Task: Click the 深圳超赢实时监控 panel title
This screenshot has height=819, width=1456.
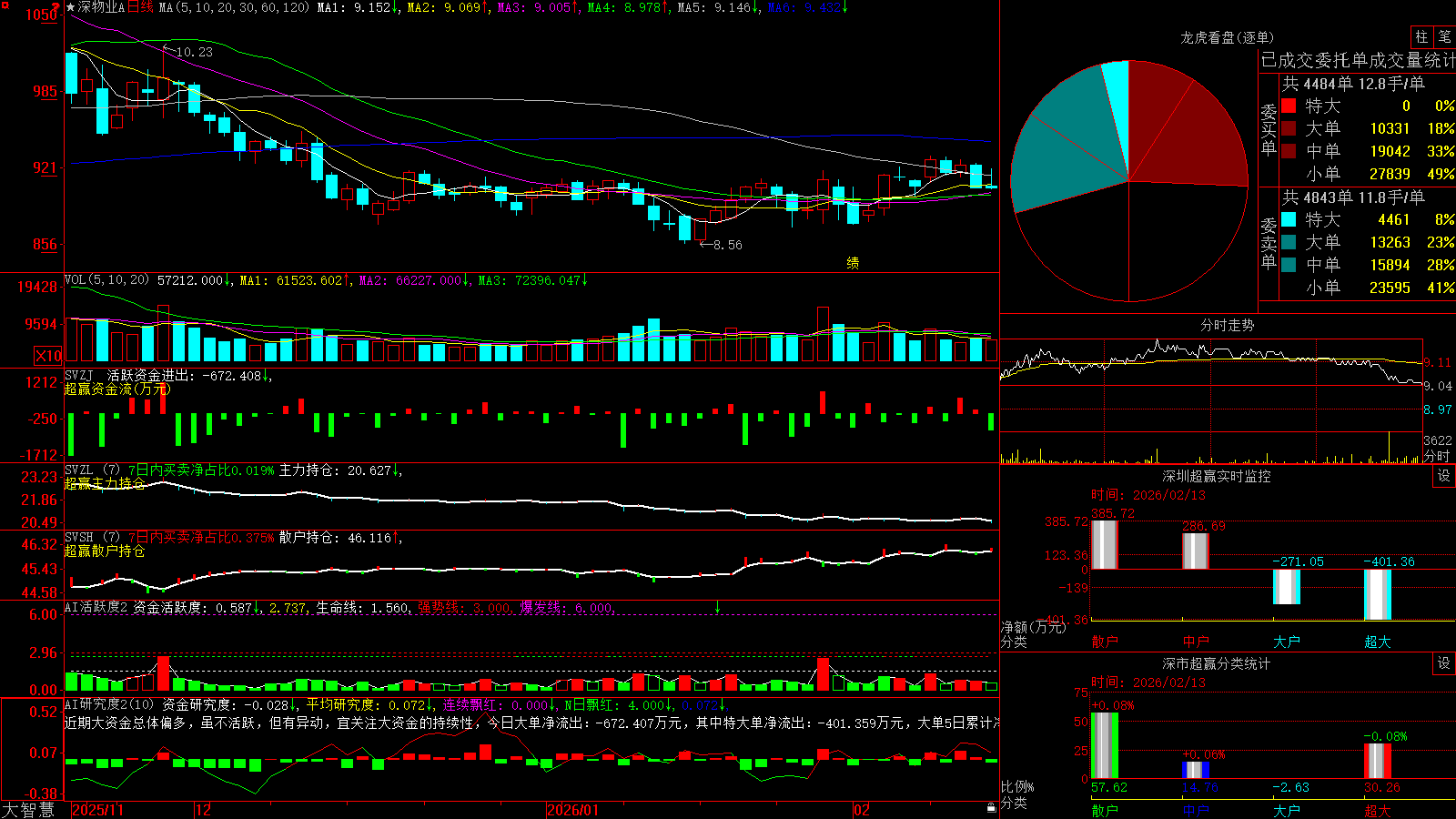Action: [1217, 476]
